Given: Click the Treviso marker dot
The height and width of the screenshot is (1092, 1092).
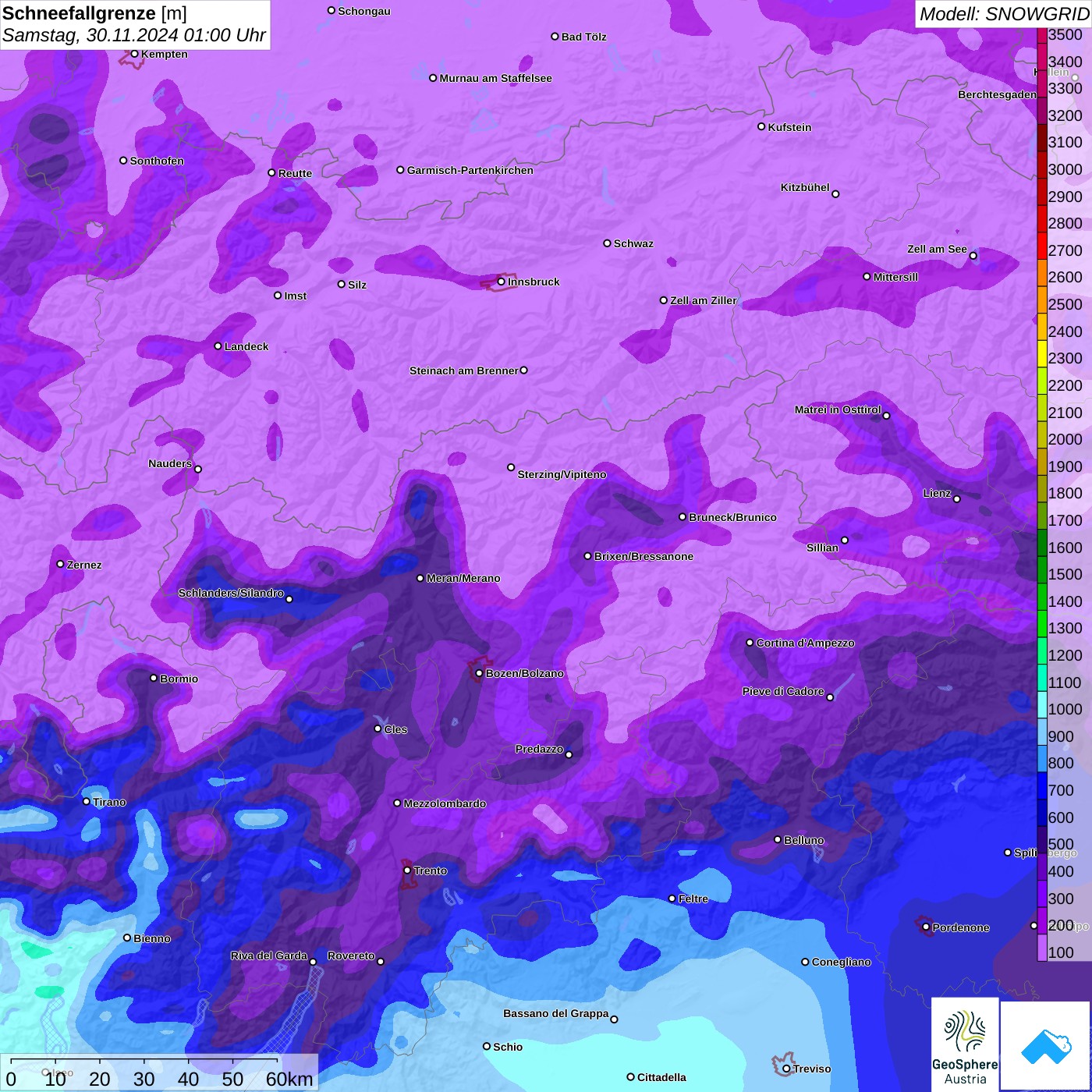Looking at the screenshot, I should 786,1069.
